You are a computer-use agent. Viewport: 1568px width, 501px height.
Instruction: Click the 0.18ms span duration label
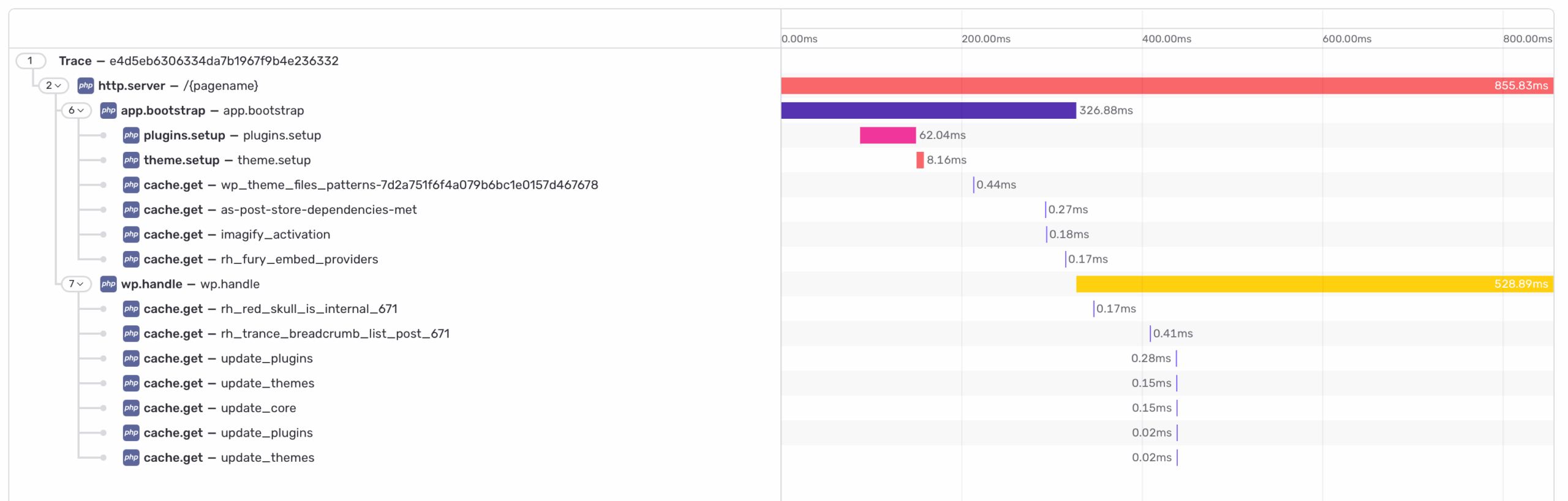click(x=1068, y=235)
